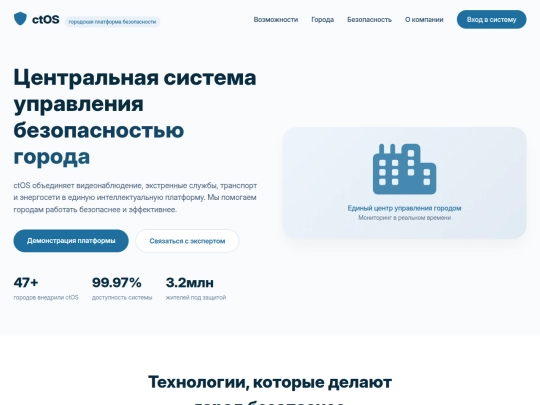
Task: Click the 3.2млн statistic value
Action: pyautogui.click(x=189, y=282)
